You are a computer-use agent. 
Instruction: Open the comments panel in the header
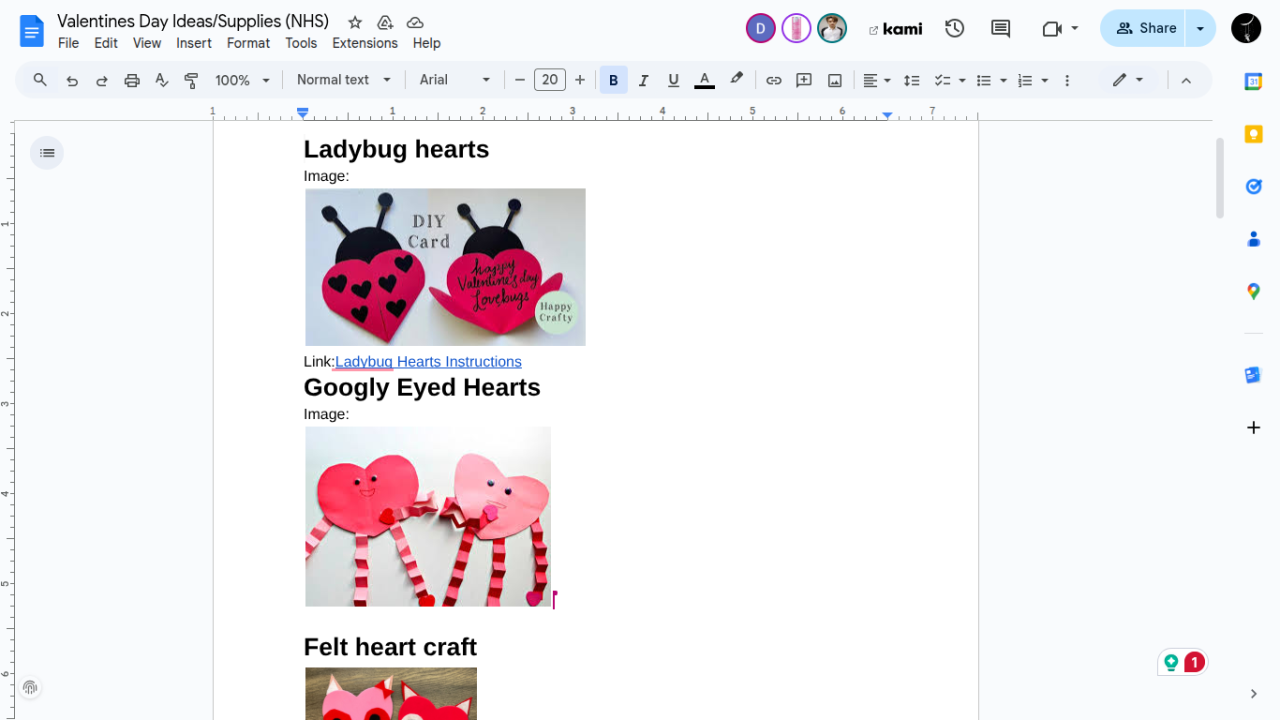(x=1000, y=28)
